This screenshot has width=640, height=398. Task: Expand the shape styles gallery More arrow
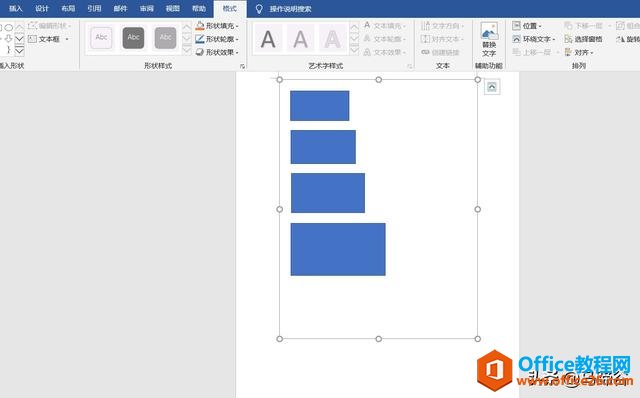(187, 50)
